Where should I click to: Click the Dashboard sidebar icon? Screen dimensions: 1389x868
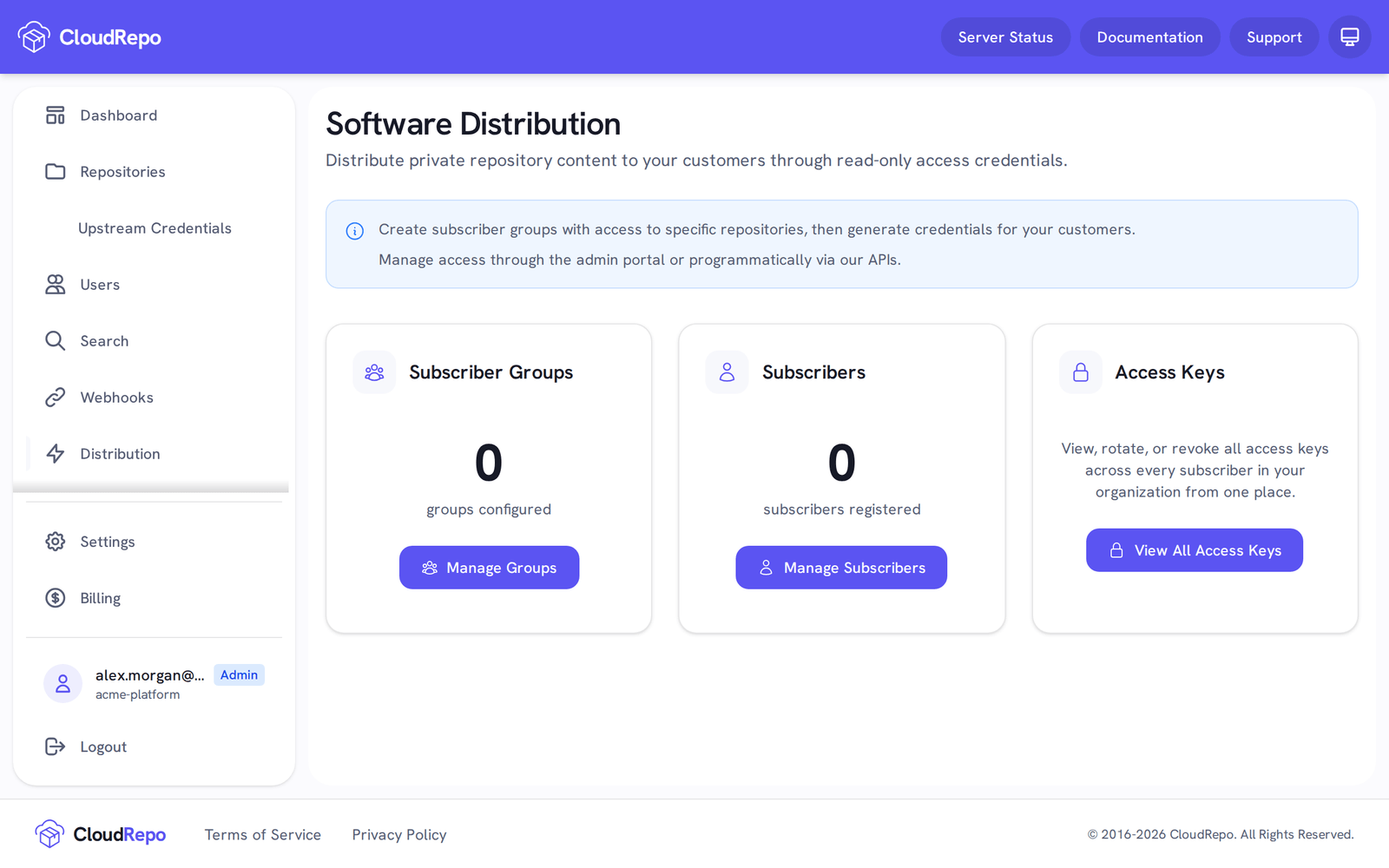pyautogui.click(x=56, y=115)
